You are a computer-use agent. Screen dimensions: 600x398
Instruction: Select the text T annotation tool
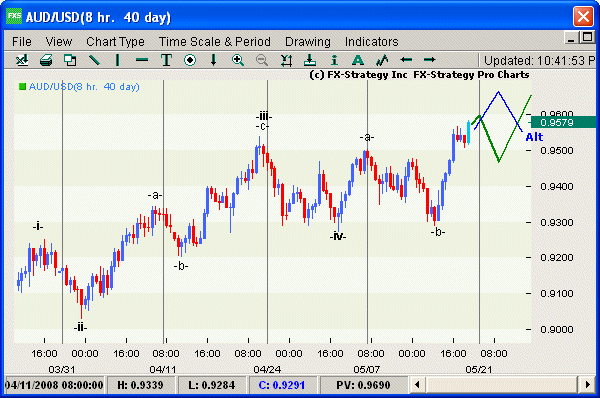166,60
